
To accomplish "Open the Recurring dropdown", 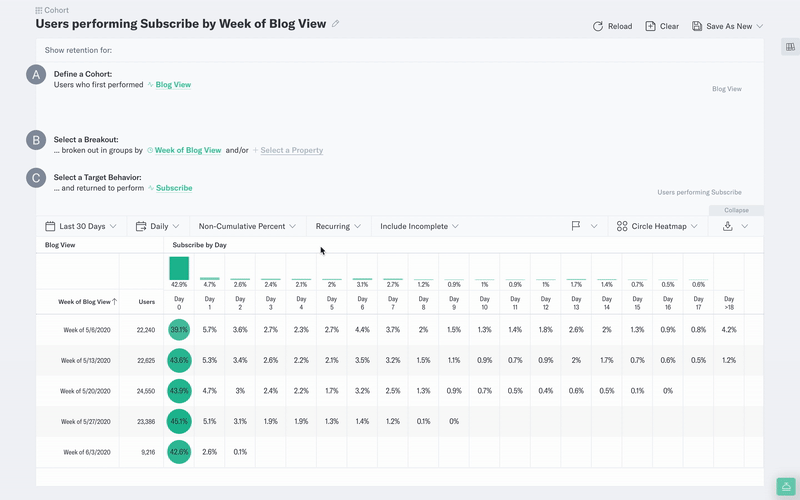I will coord(338,226).
